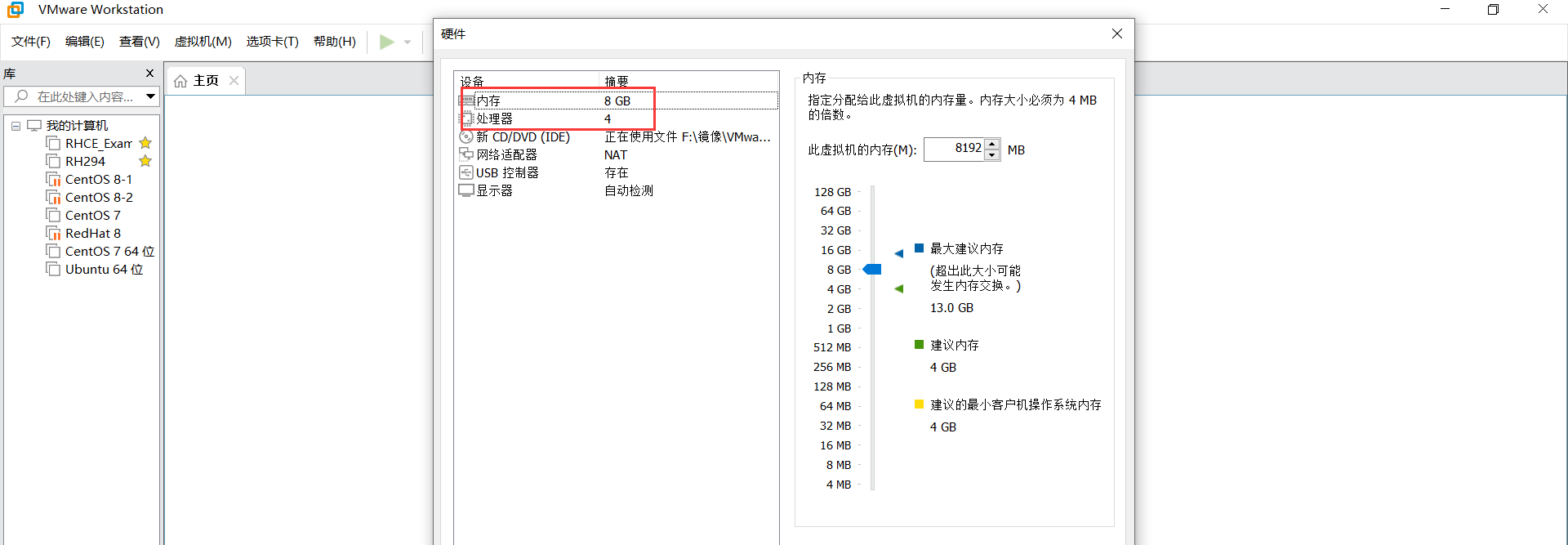This screenshot has width=1568, height=545.
Task: Click the star icon next to RH294
Action: click(x=145, y=161)
